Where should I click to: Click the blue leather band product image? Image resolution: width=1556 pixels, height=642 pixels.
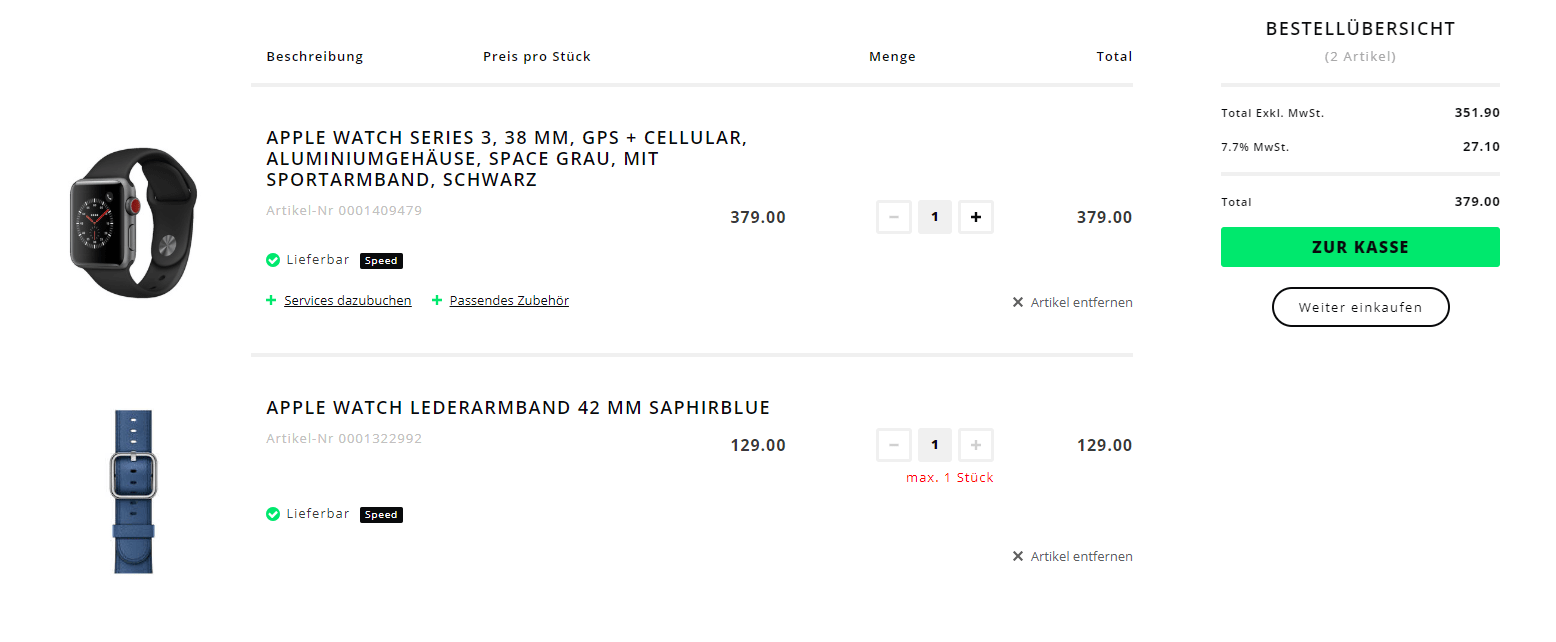pyautogui.click(x=133, y=491)
